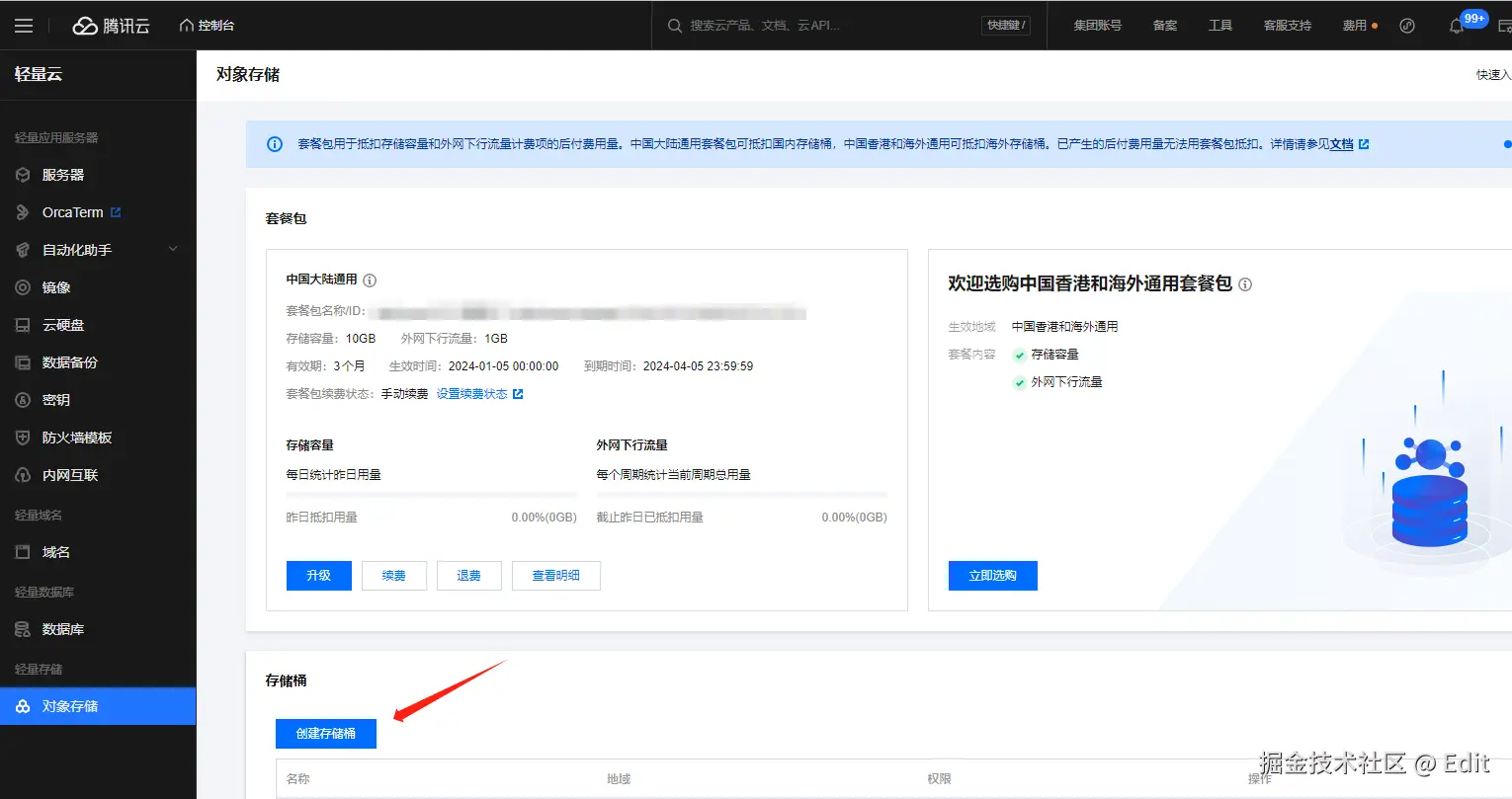Screen dimensions: 1512x799
Task: Click the 查看明细 button
Action: [556, 576]
